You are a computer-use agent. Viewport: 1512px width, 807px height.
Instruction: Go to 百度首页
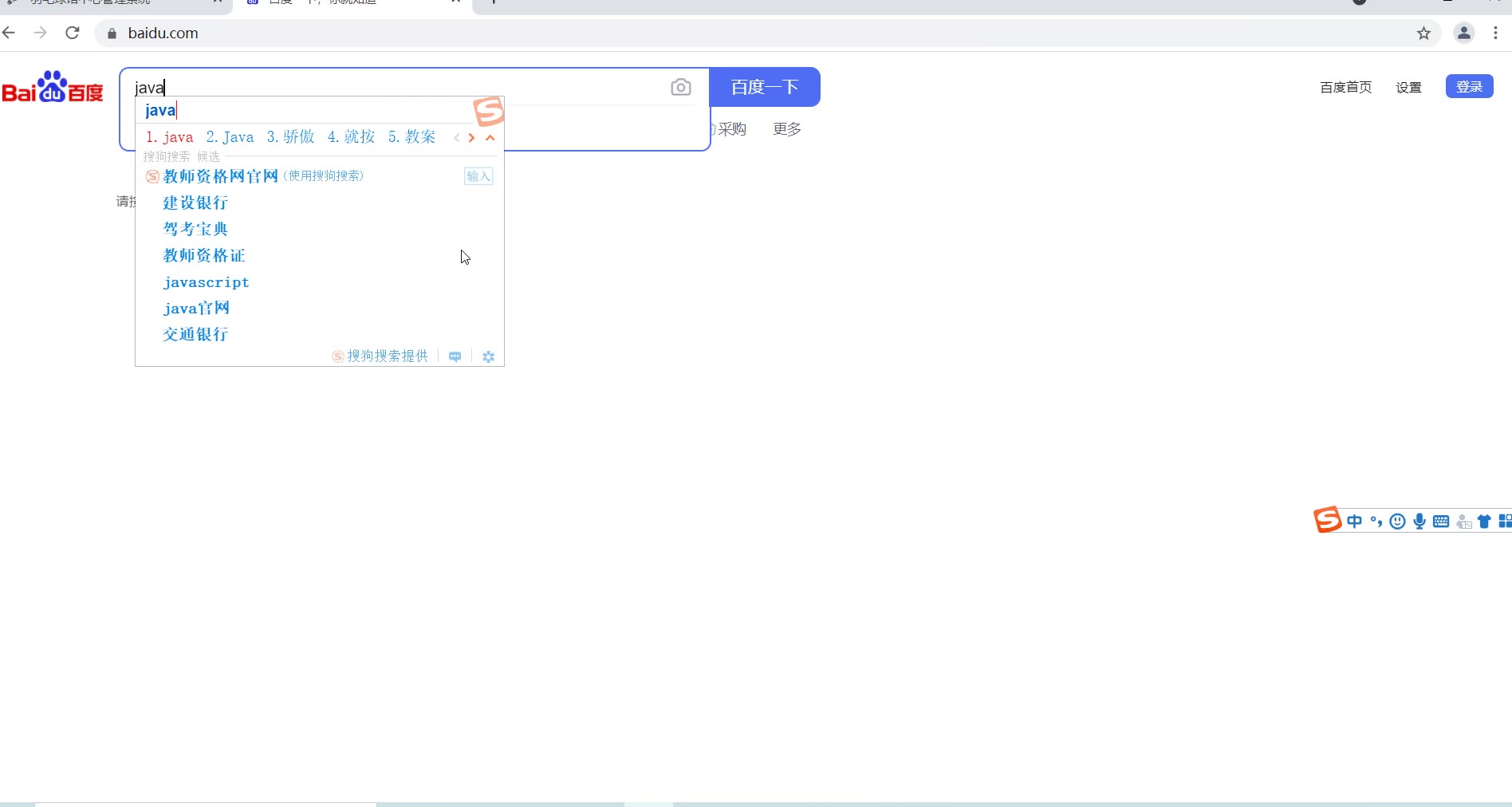[x=1346, y=87]
